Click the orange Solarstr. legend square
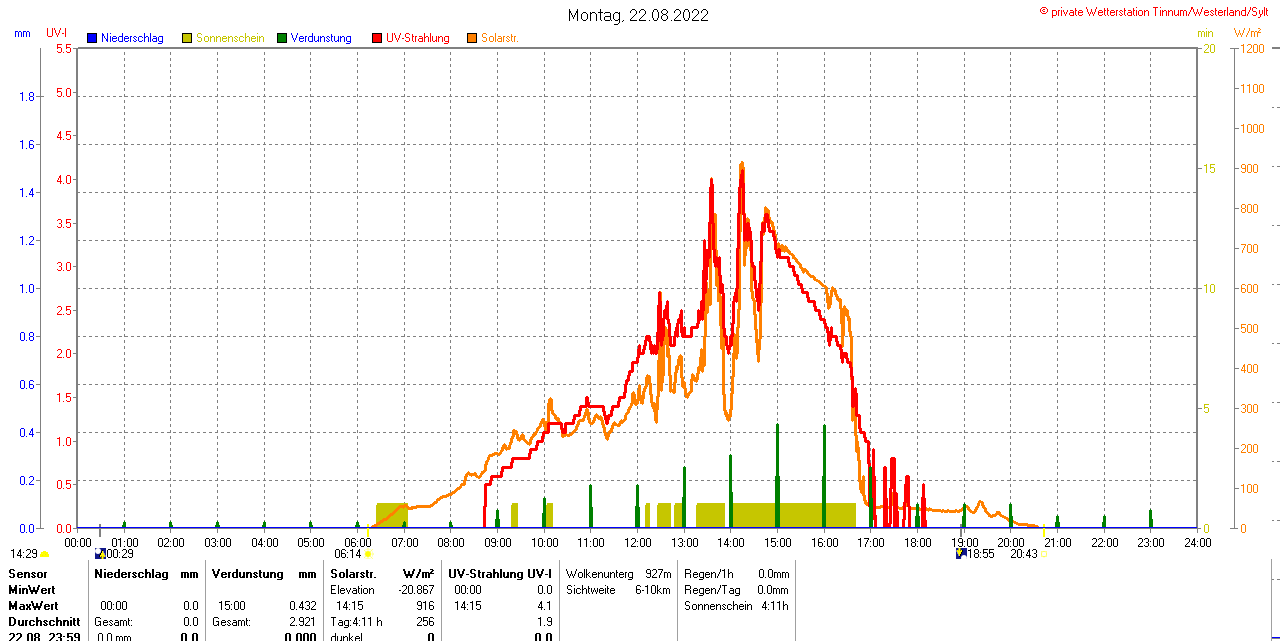The height and width of the screenshot is (641, 1280). pyautogui.click(x=472, y=38)
